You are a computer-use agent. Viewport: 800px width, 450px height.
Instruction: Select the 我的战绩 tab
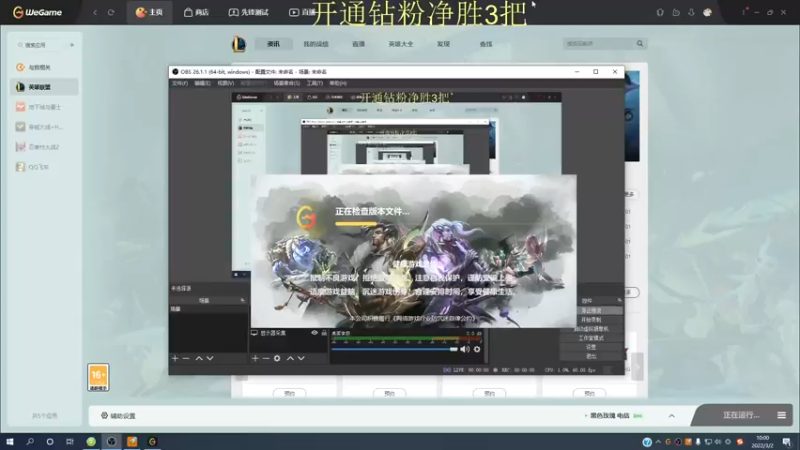click(x=316, y=44)
